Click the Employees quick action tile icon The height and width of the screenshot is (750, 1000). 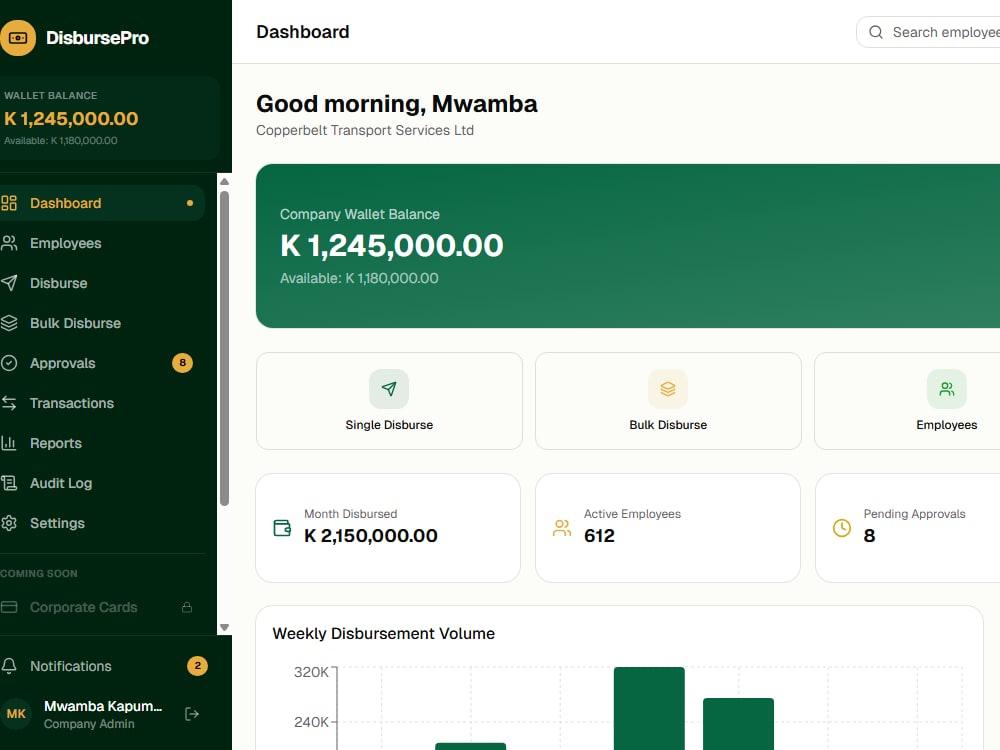coord(947,389)
